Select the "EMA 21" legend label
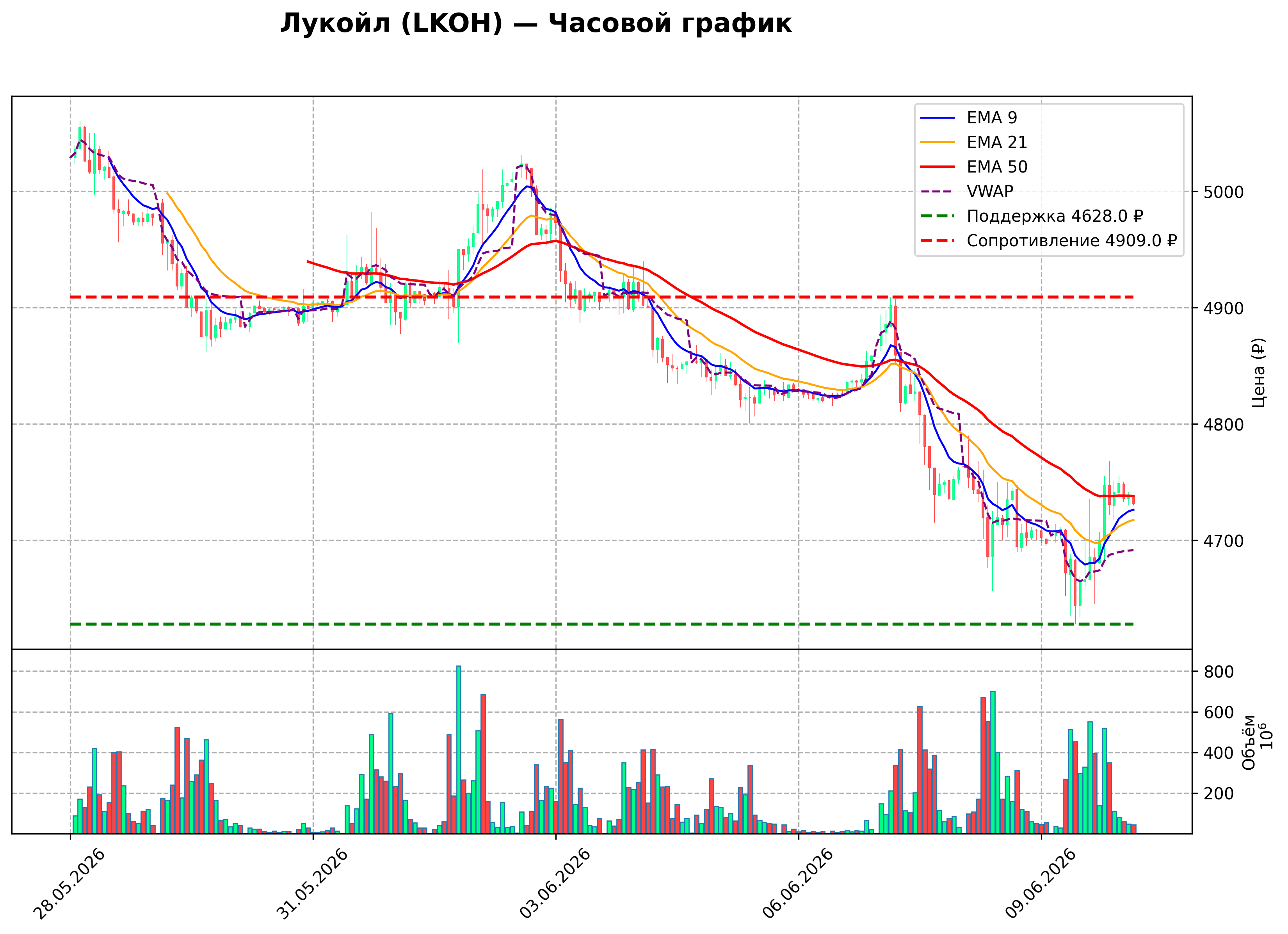This screenshot has height=934, width=1288. (x=997, y=142)
